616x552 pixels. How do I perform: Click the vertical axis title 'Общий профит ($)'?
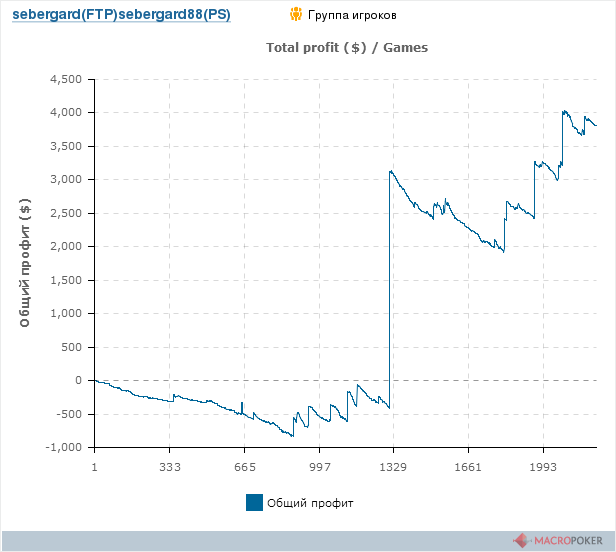[x=25, y=262]
